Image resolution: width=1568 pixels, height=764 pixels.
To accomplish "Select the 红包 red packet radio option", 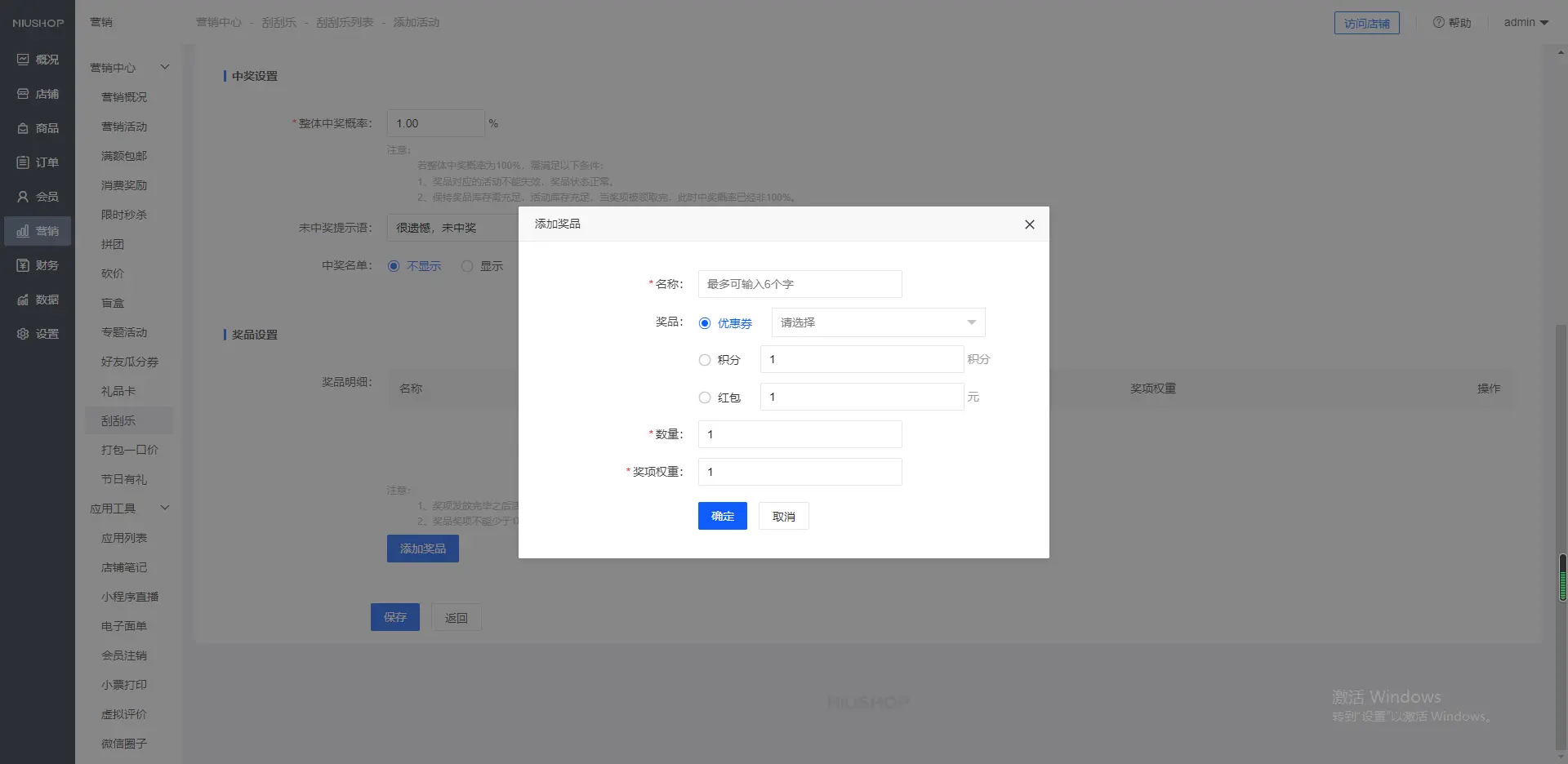I will click(705, 398).
